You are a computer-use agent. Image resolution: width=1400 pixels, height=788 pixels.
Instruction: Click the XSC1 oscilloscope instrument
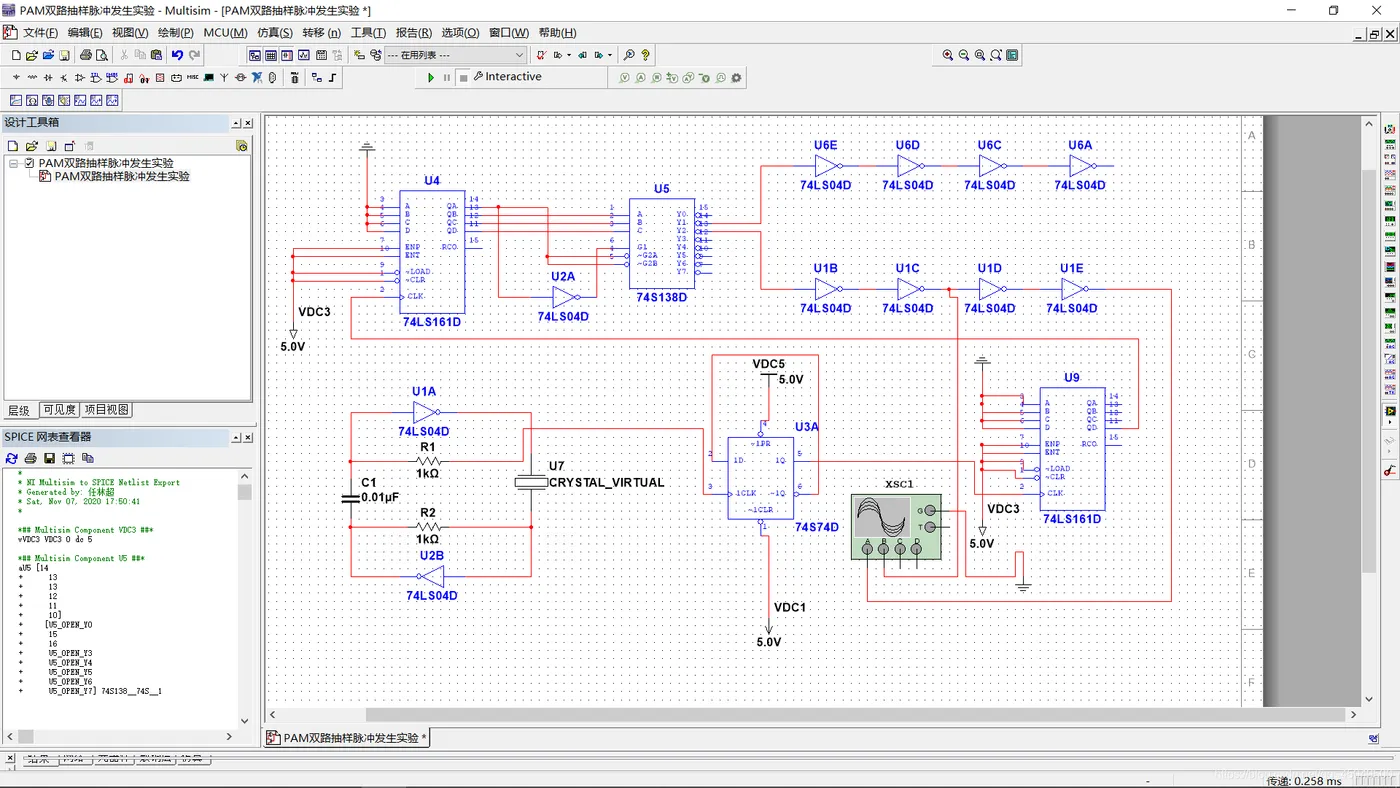897,527
